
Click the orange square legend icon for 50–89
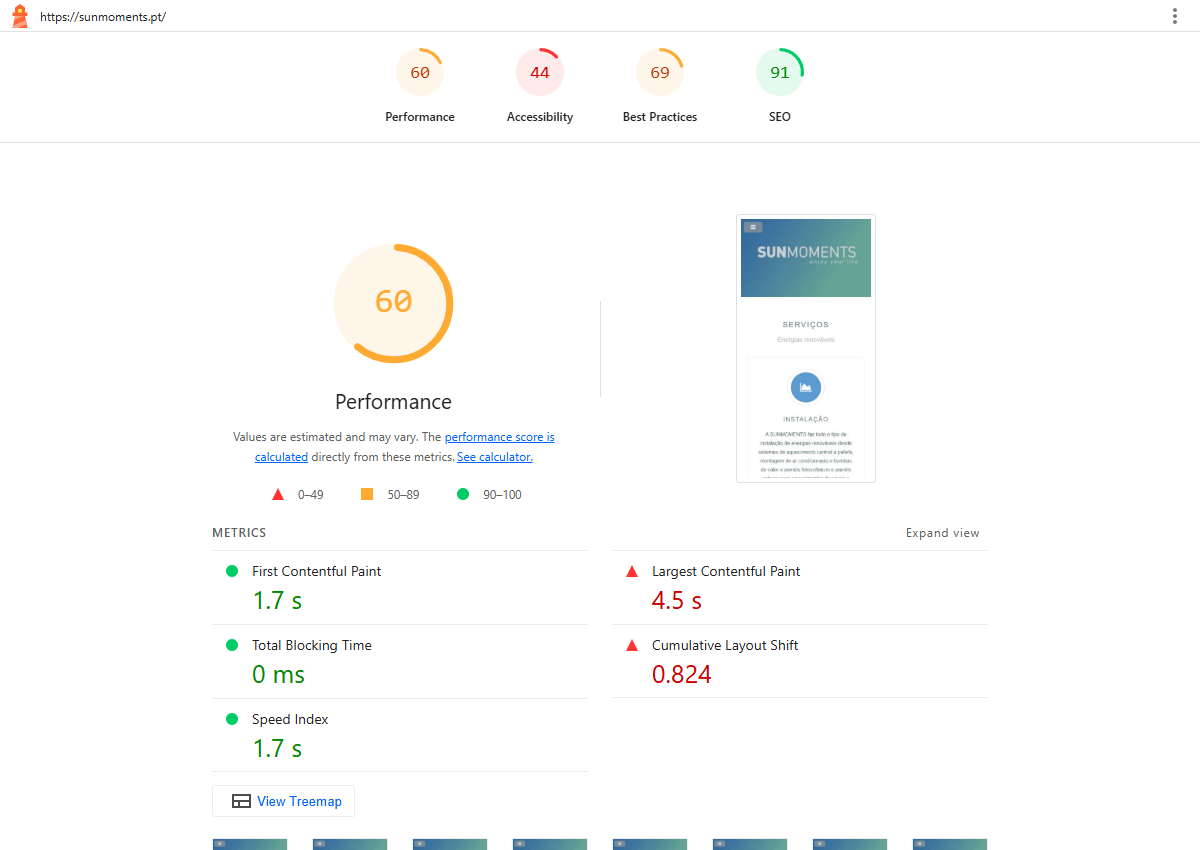367,494
